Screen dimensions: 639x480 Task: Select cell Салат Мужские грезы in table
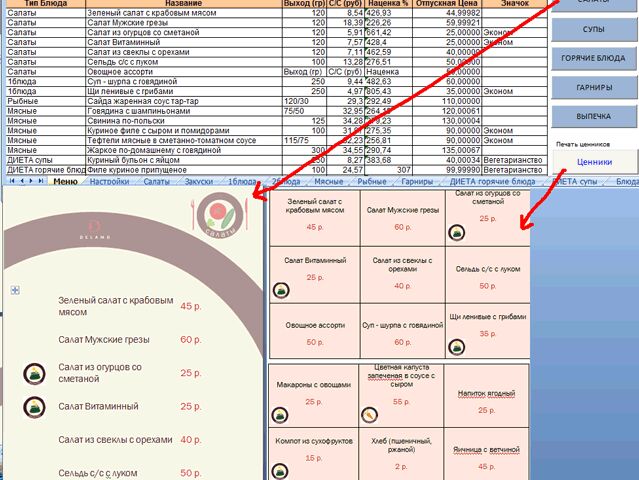point(184,23)
